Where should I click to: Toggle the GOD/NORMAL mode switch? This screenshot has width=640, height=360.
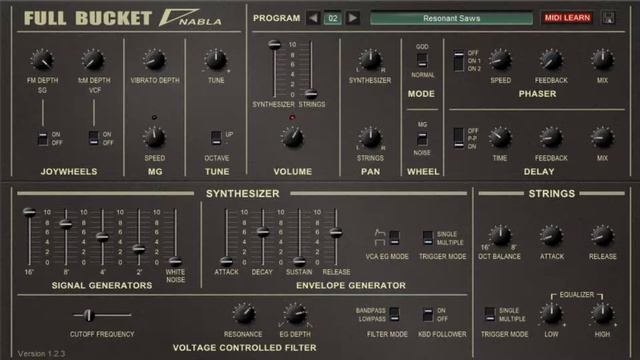pyautogui.click(x=422, y=60)
